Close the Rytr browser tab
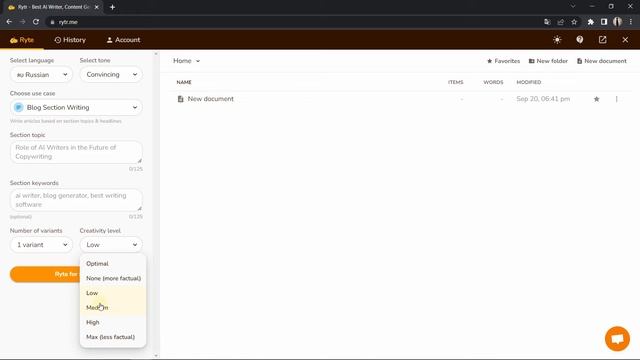 click(x=97, y=7)
